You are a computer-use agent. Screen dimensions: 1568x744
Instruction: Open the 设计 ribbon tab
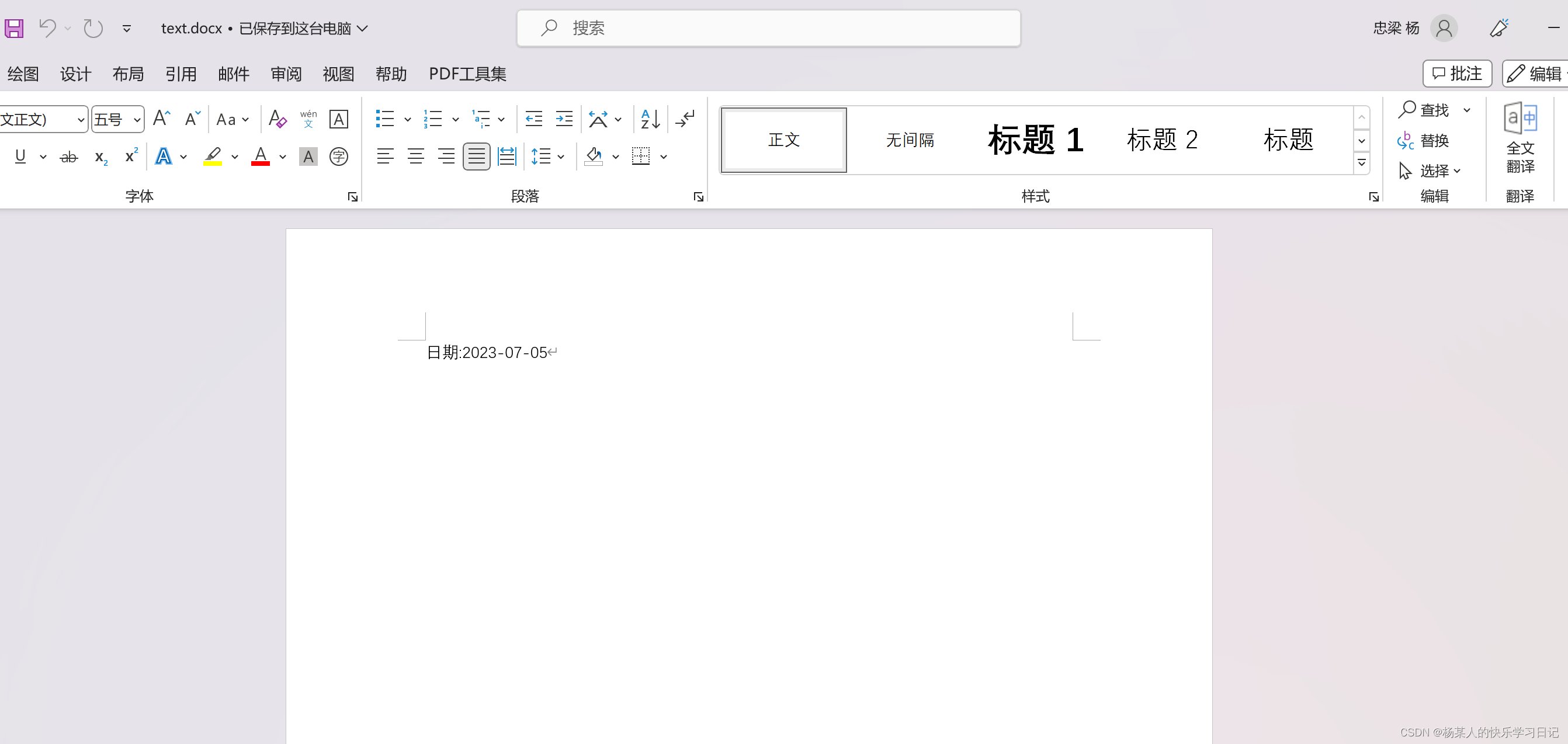click(x=75, y=74)
